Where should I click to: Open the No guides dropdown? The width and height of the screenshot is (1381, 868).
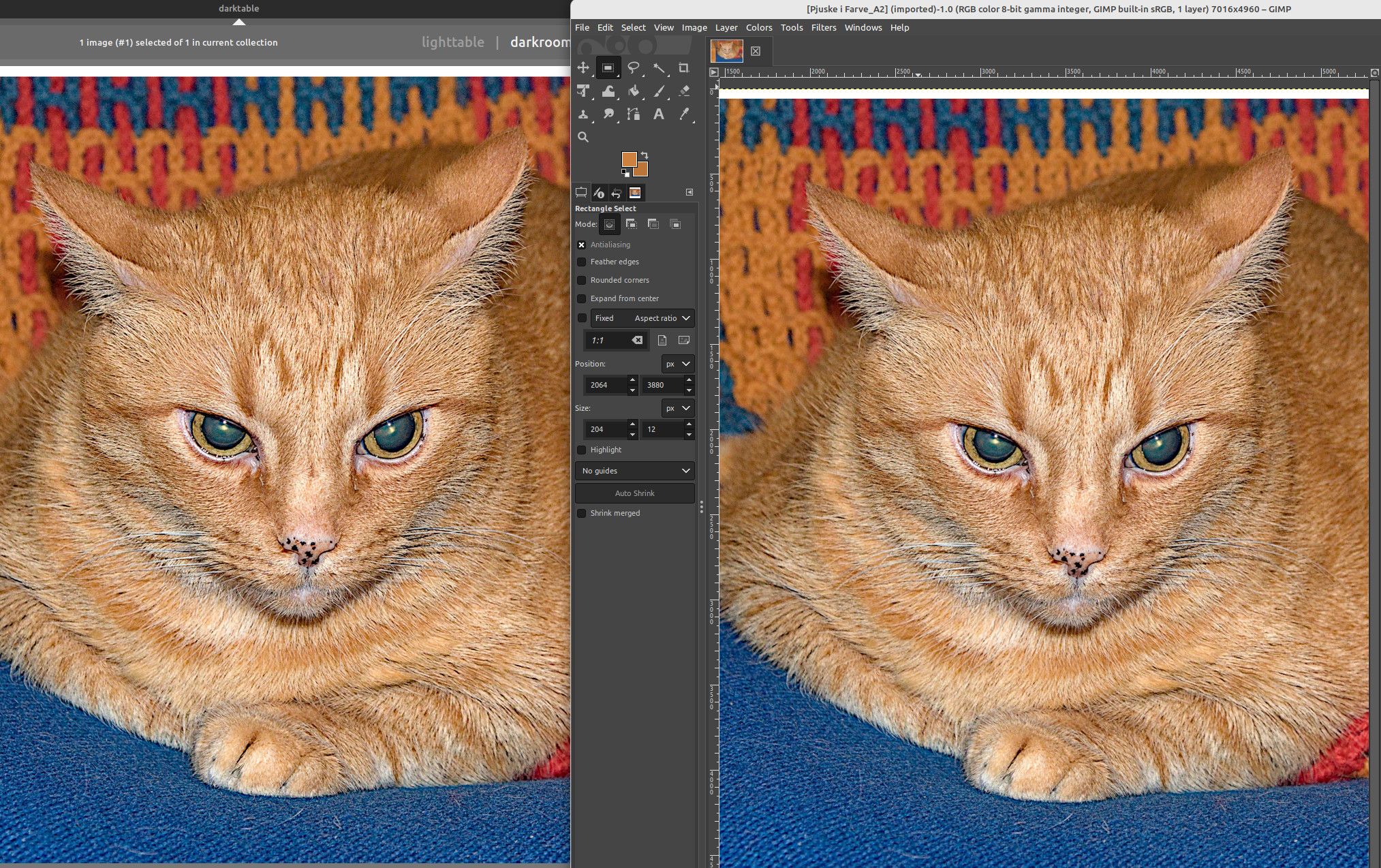(635, 471)
